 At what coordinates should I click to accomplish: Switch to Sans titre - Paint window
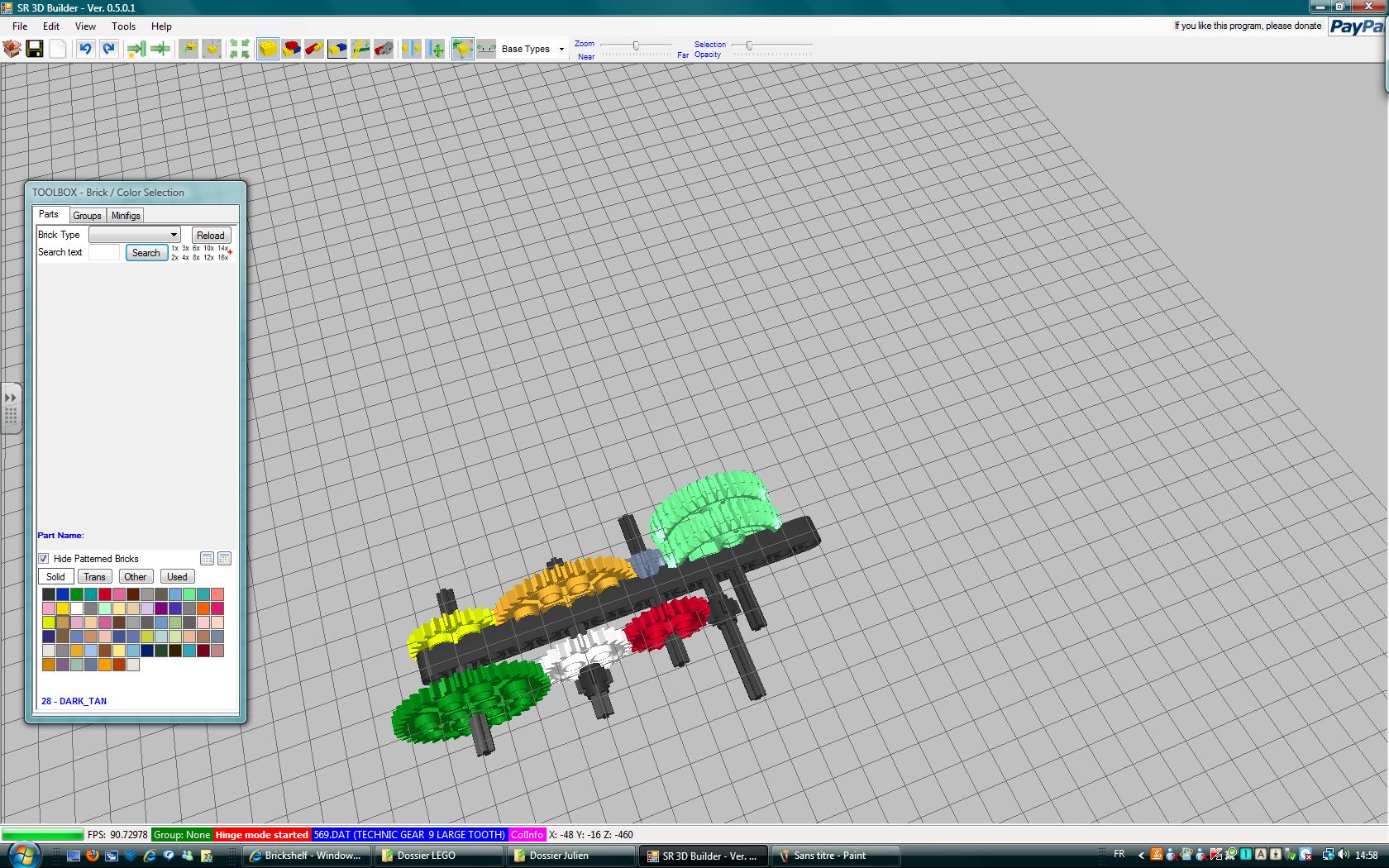click(x=834, y=856)
